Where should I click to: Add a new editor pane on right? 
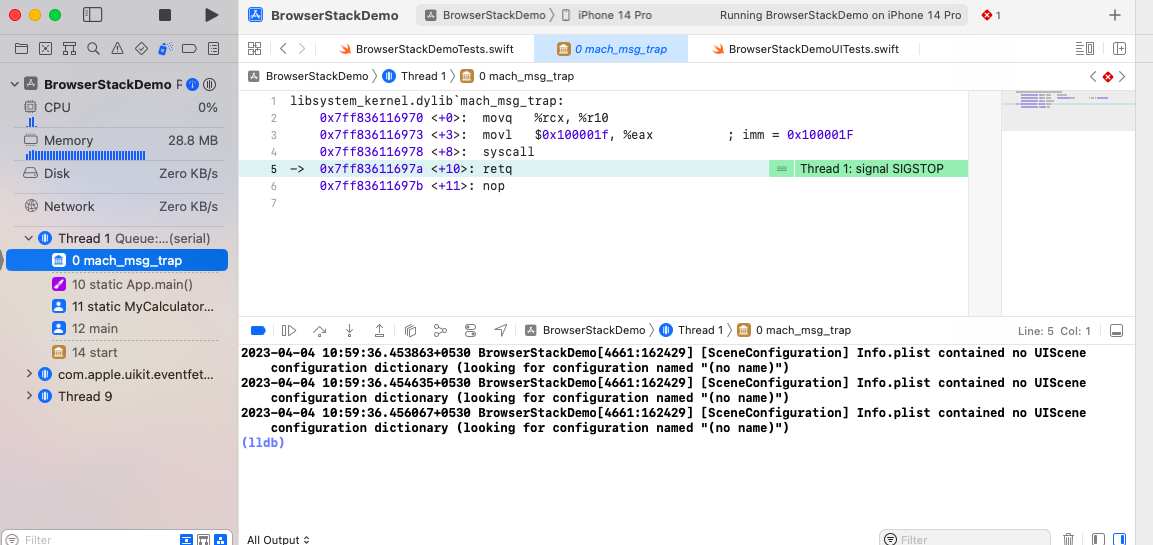click(x=1119, y=49)
